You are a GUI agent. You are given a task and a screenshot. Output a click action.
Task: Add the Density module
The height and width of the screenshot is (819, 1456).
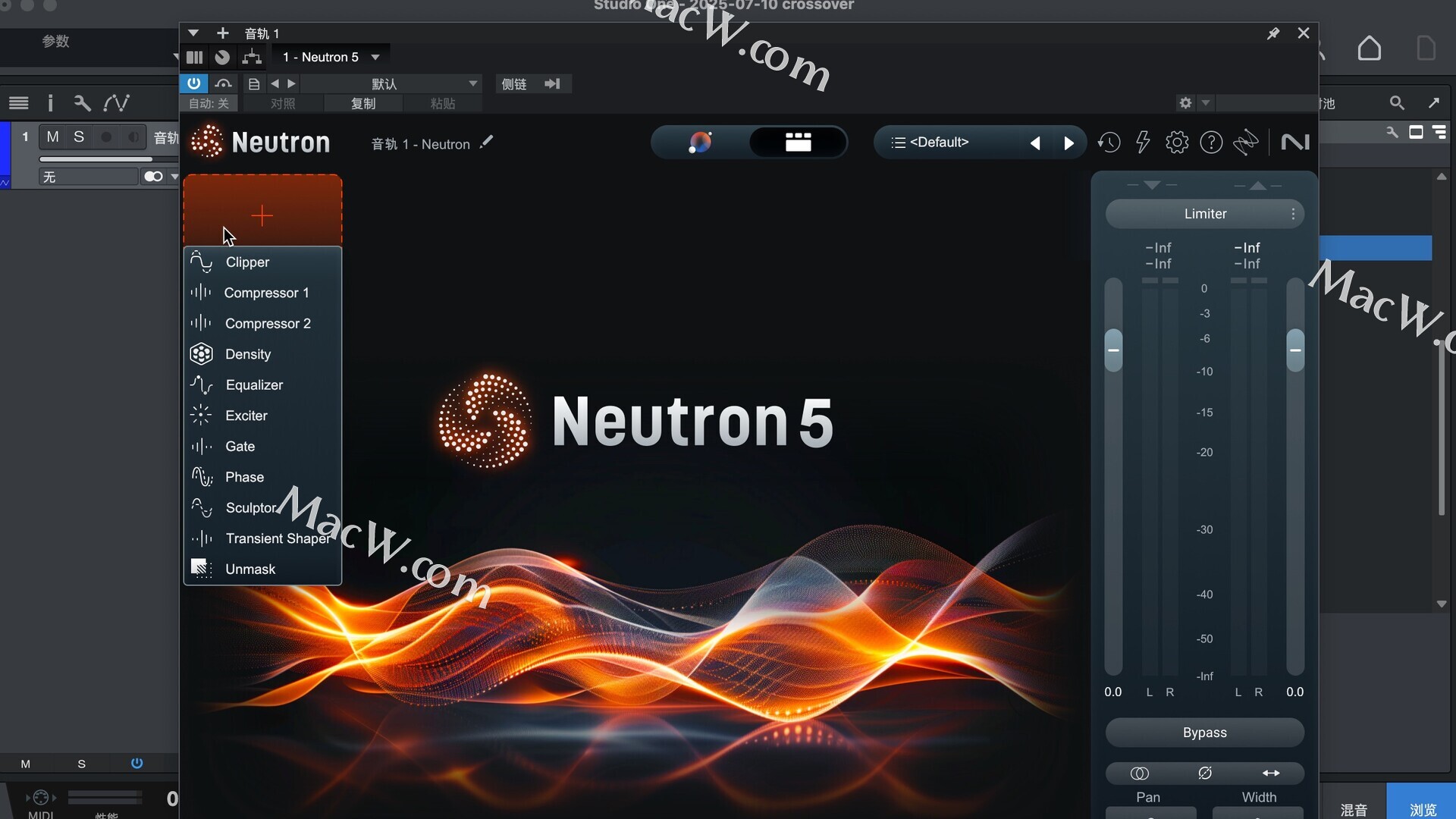(262, 354)
